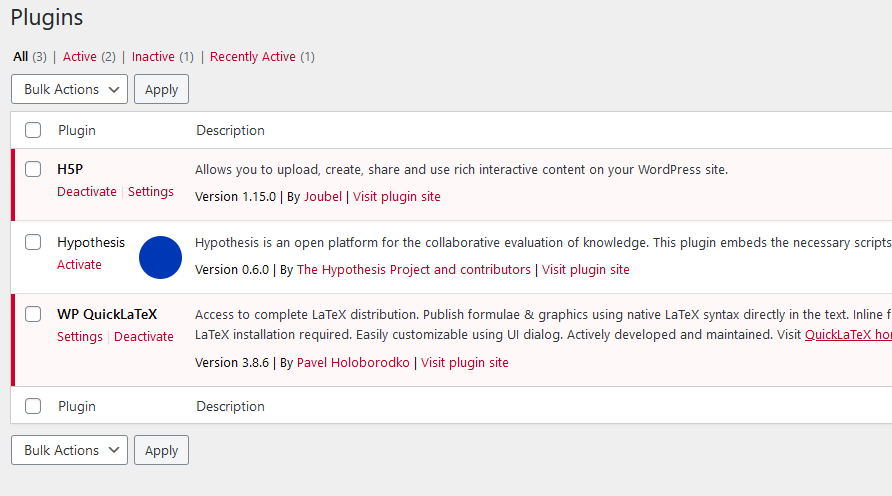This screenshot has height=496, width=892.
Task: Open Joubel author link
Action: coord(323,197)
